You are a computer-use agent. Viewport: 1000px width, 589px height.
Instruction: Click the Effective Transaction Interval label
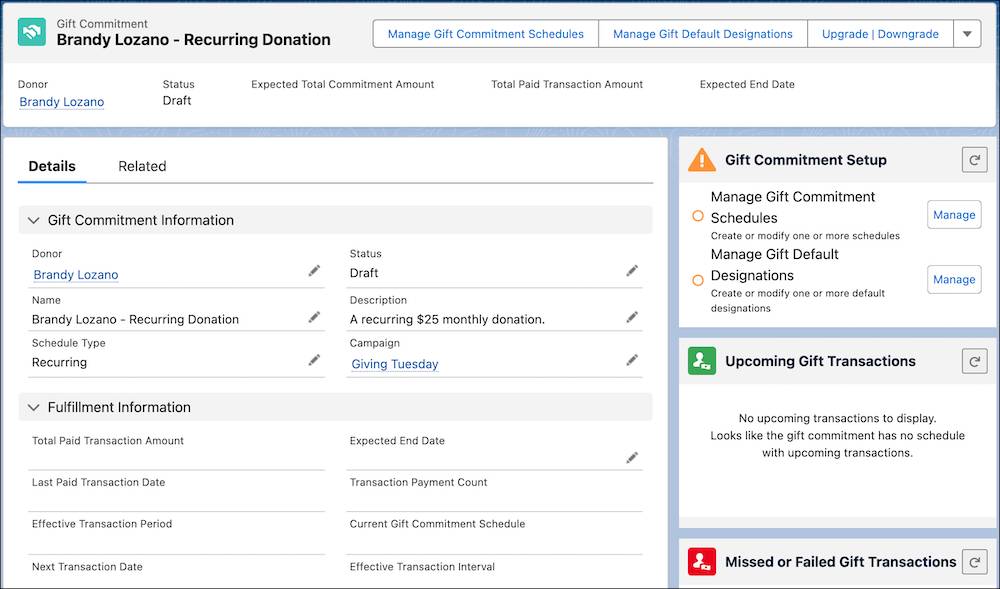point(422,567)
